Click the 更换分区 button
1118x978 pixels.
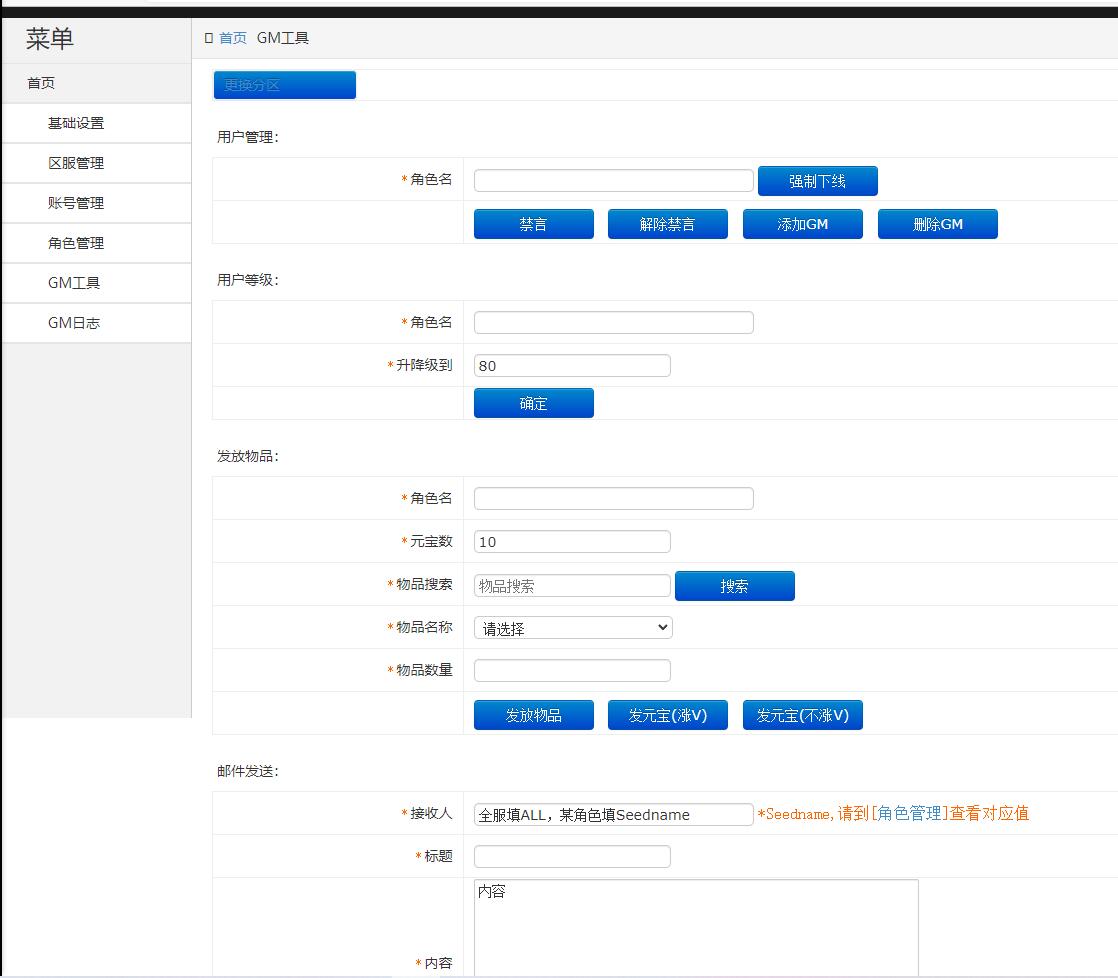283,85
